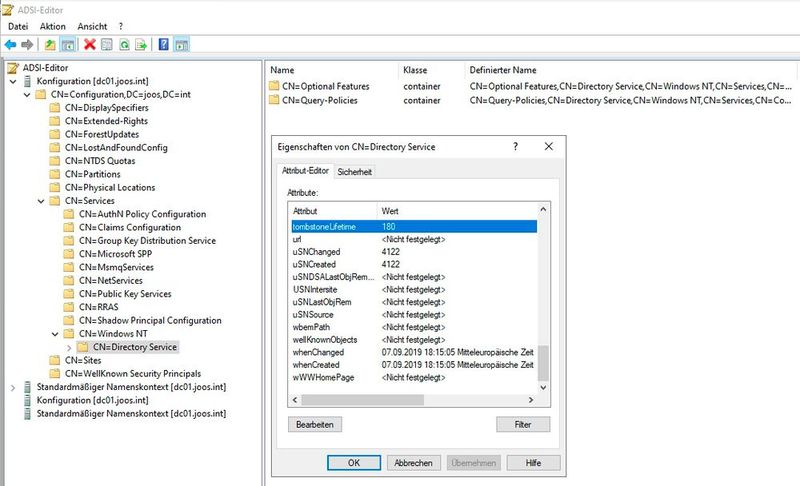
Task: Click horizontal scrollbar left arrow in attribute list
Action: pyautogui.click(x=295, y=400)
